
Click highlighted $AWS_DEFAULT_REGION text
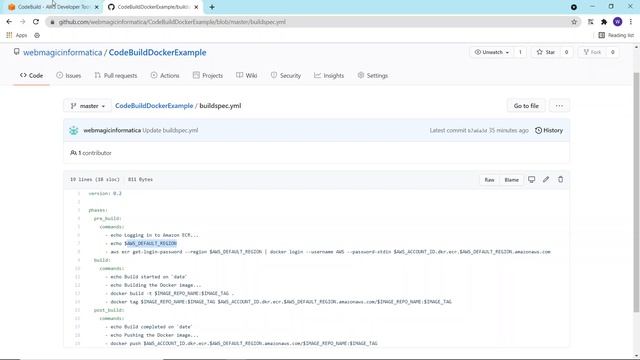(x=151, y=243)
